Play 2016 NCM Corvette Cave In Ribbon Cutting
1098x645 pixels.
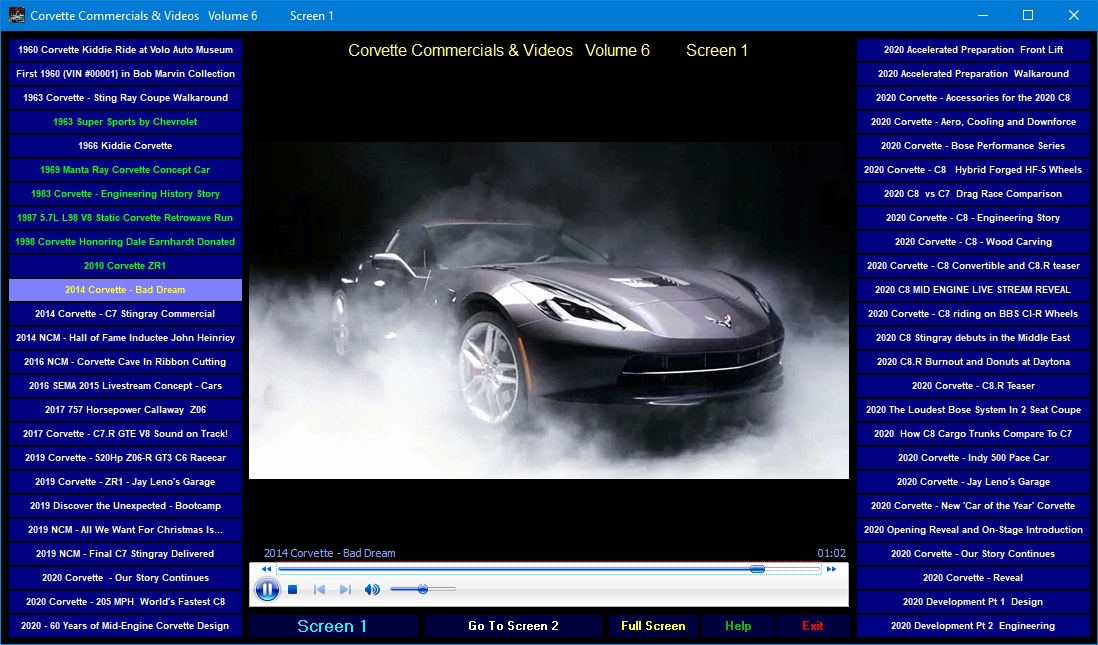pyautogui.click(x=125, y=361)
